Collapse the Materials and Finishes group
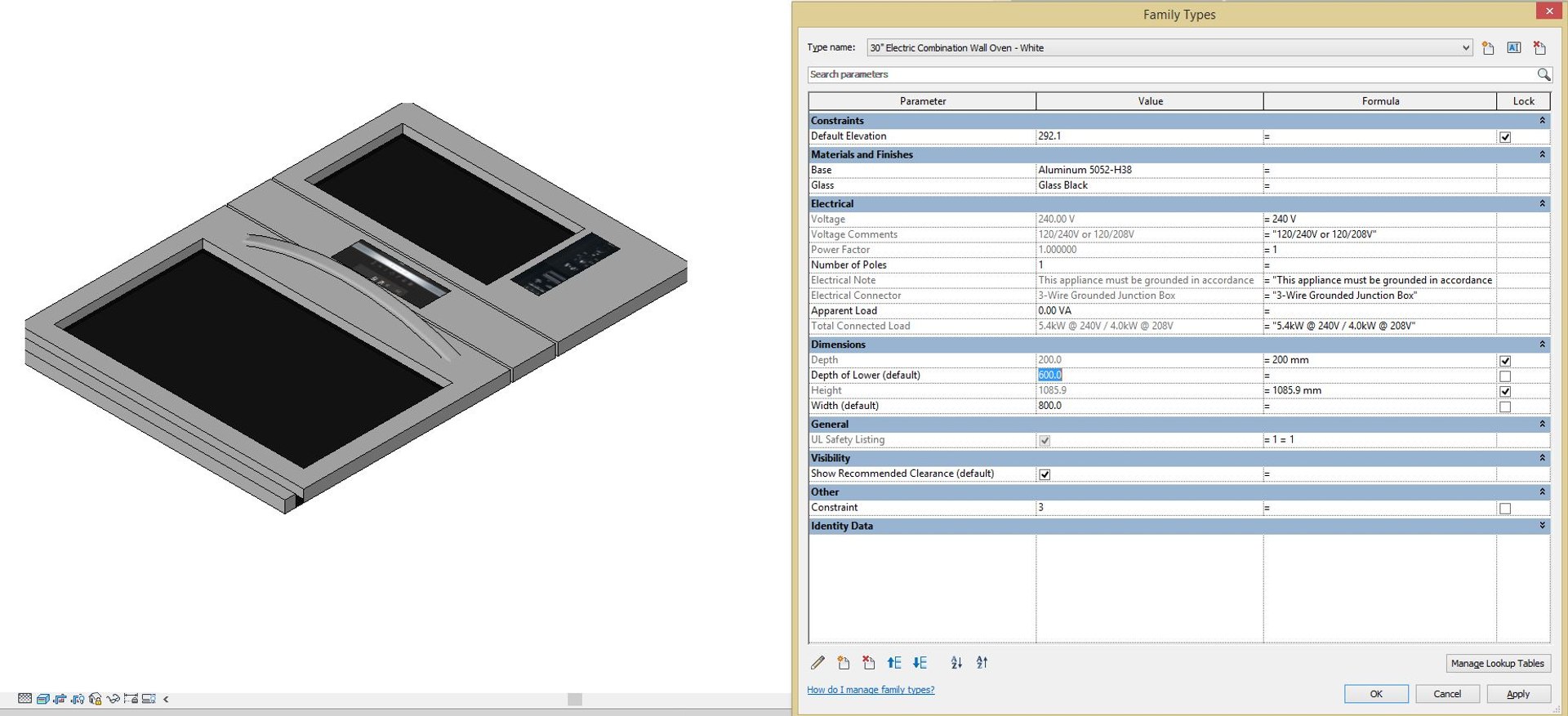 pyautogui.click(x=1542, y=154)
